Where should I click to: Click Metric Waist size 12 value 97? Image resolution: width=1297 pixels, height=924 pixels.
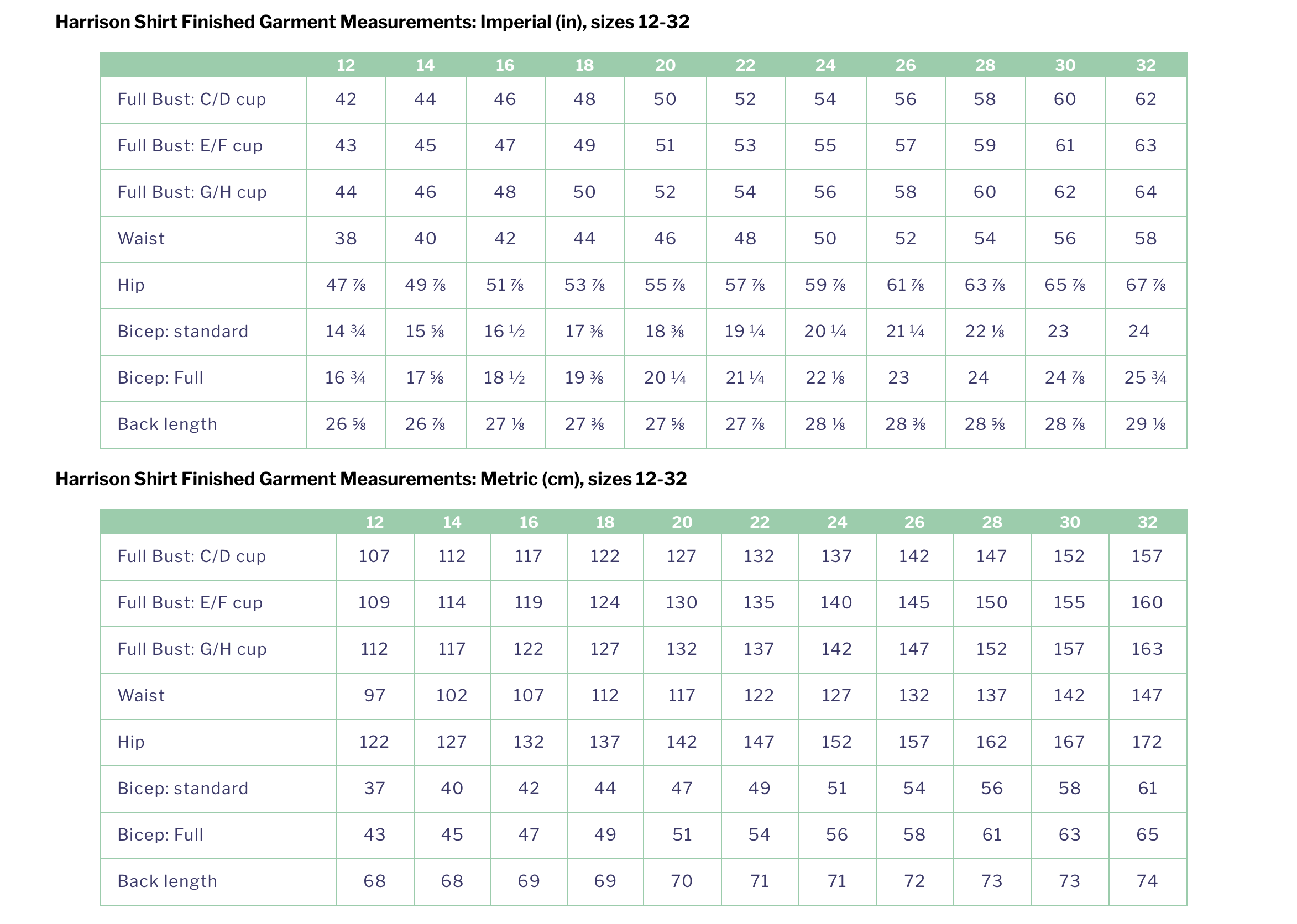[x=374, y=695]
